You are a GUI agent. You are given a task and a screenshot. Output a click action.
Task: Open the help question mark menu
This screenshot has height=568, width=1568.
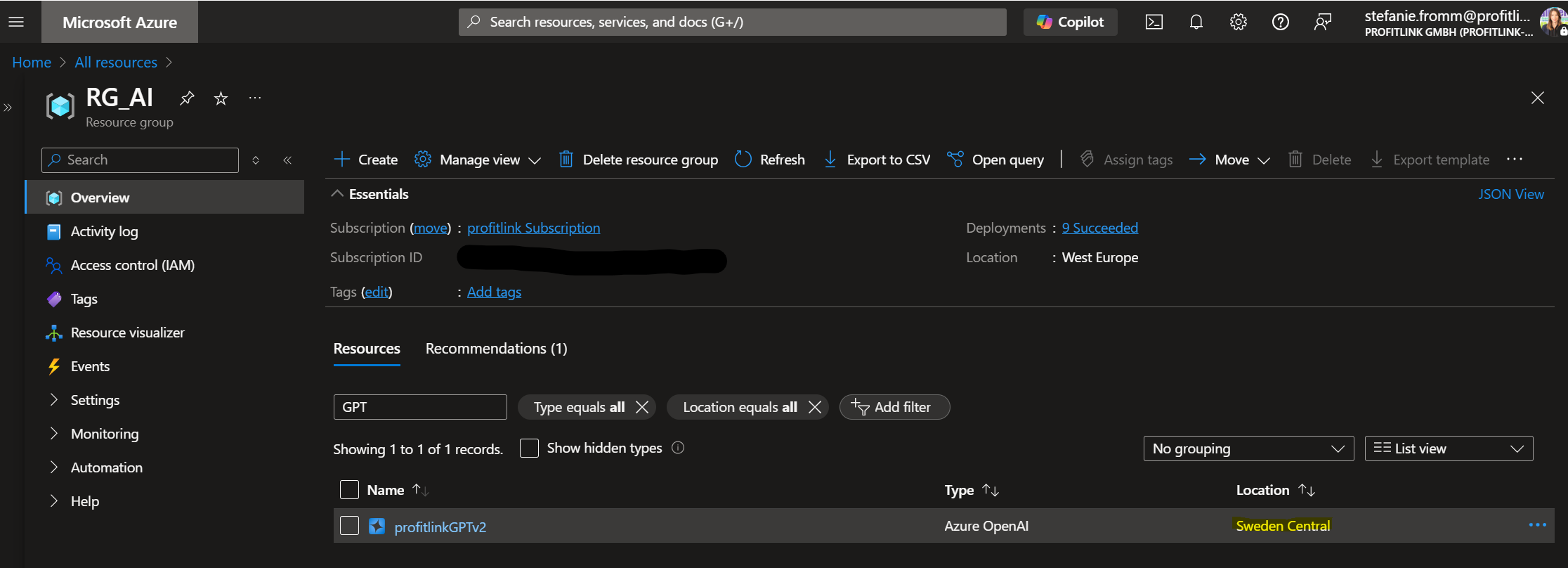1280,22
